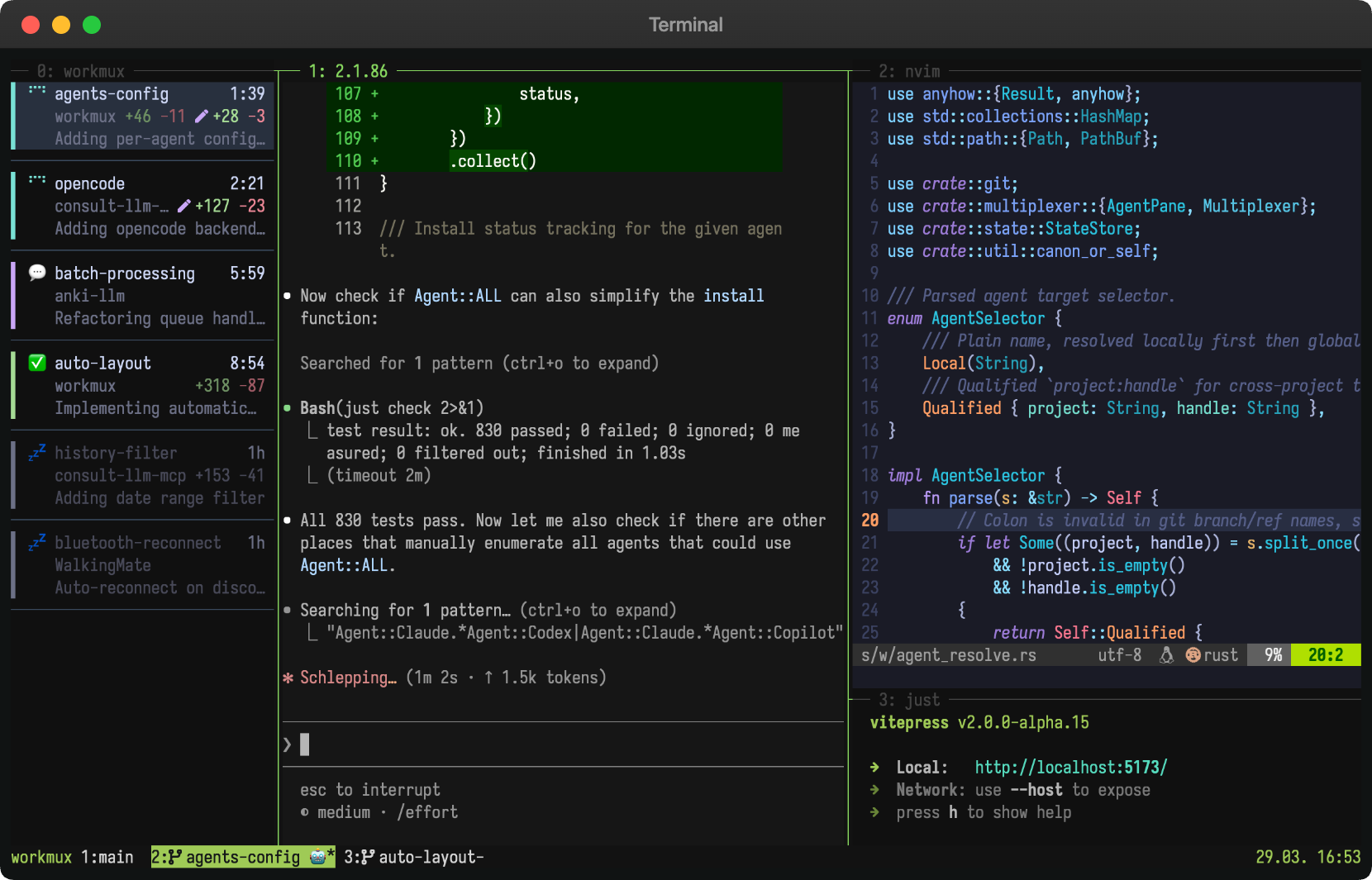The image size is (1372, 880).
Task: Click 'esc to interrupt' in the Claude pane
Action: 369,789
